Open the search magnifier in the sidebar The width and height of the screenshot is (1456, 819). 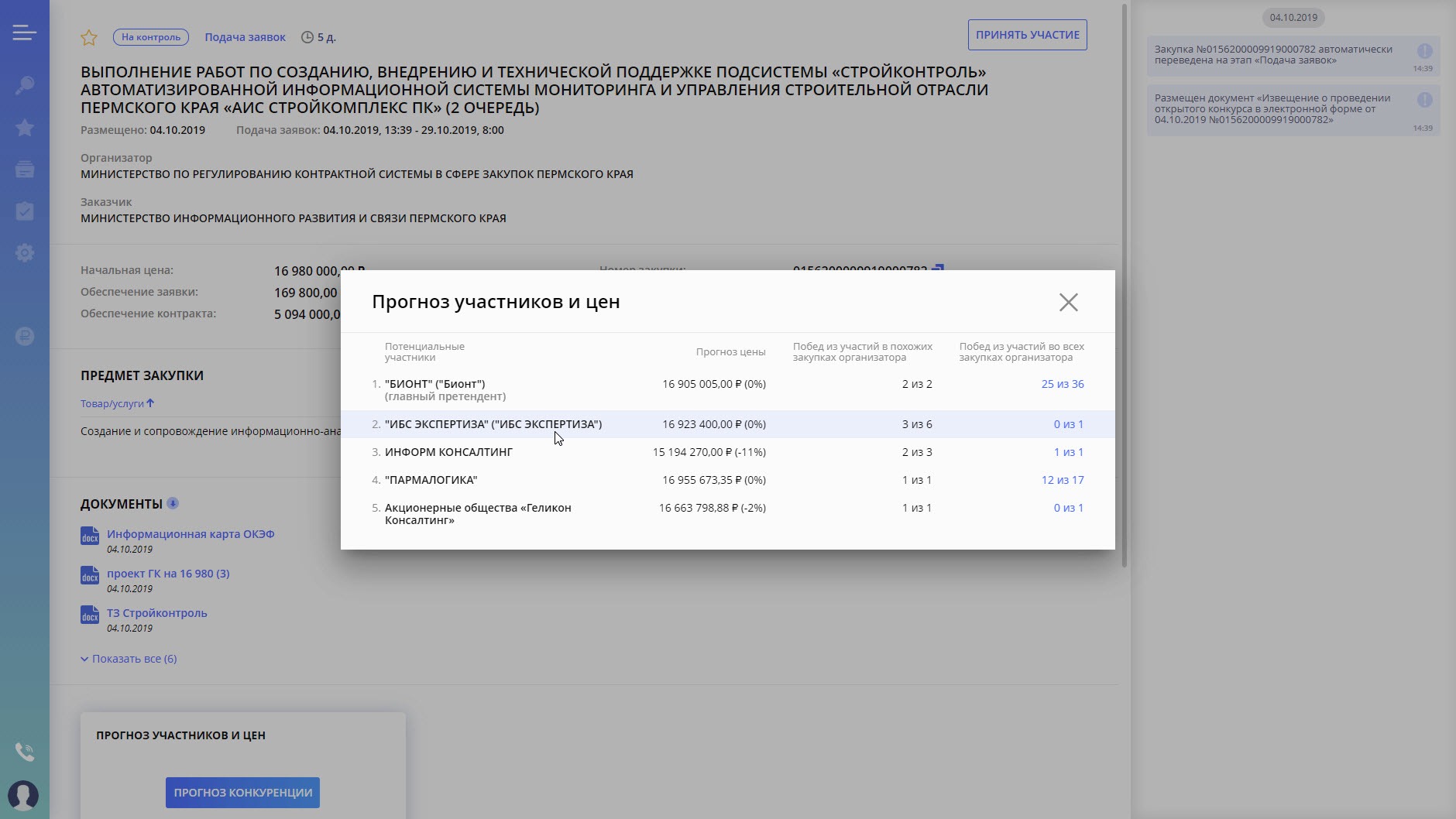click(25, 85)
